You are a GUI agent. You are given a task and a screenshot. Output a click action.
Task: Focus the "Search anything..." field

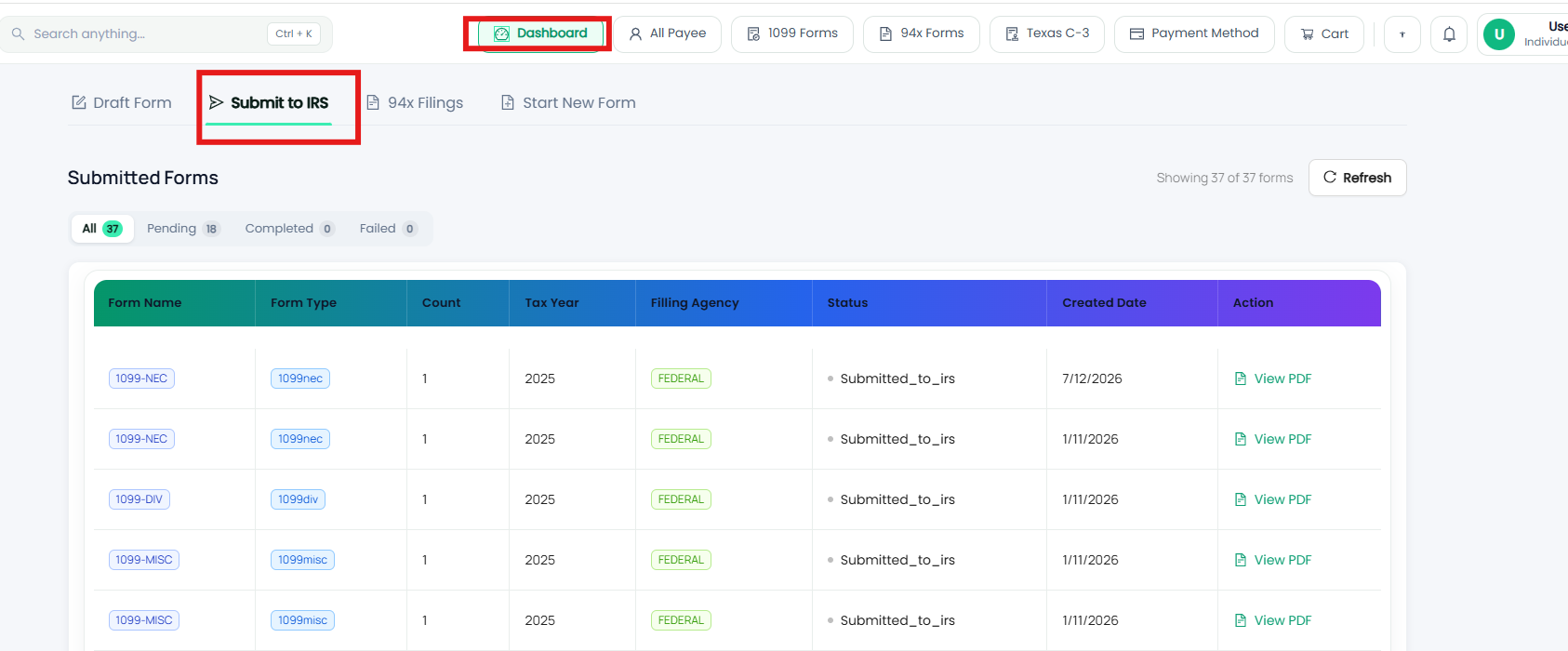166,33
